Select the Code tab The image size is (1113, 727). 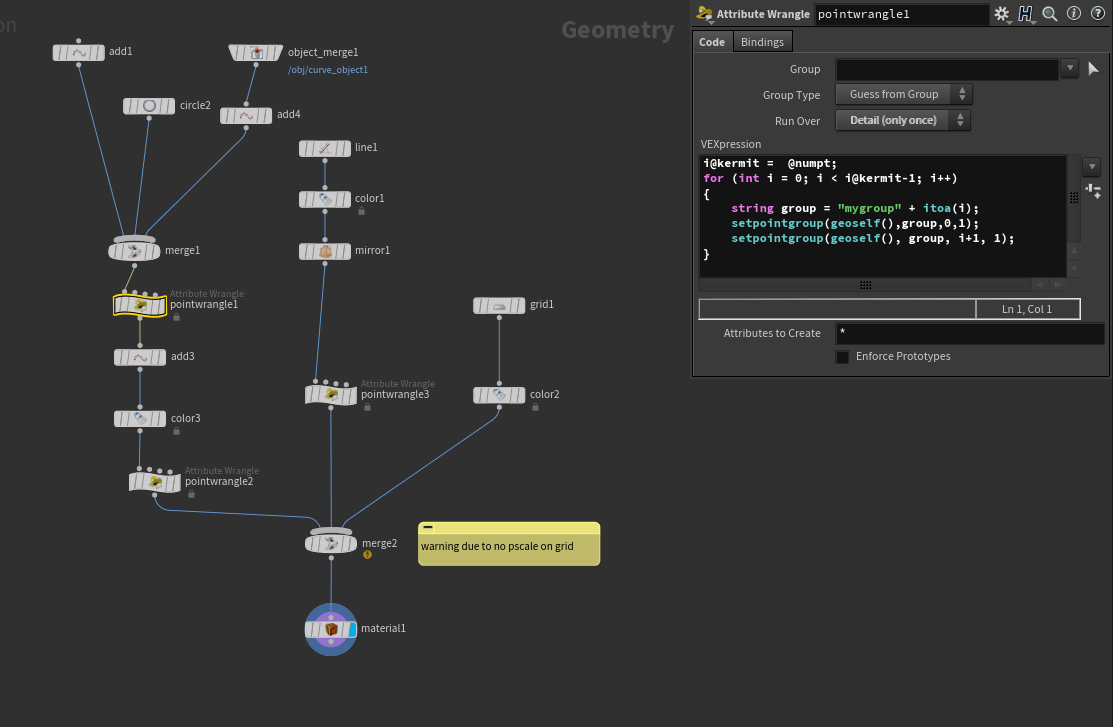[712, 42]
